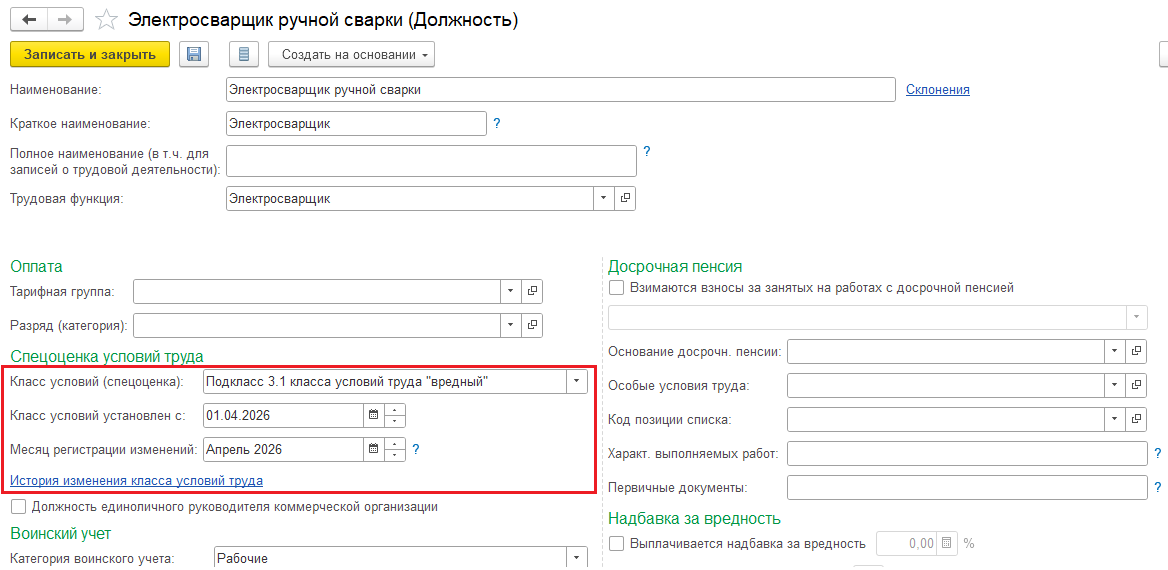Open the class conditions change history link
The height and width of the screenshot is (570, 1168).
[x=136, y=481]
